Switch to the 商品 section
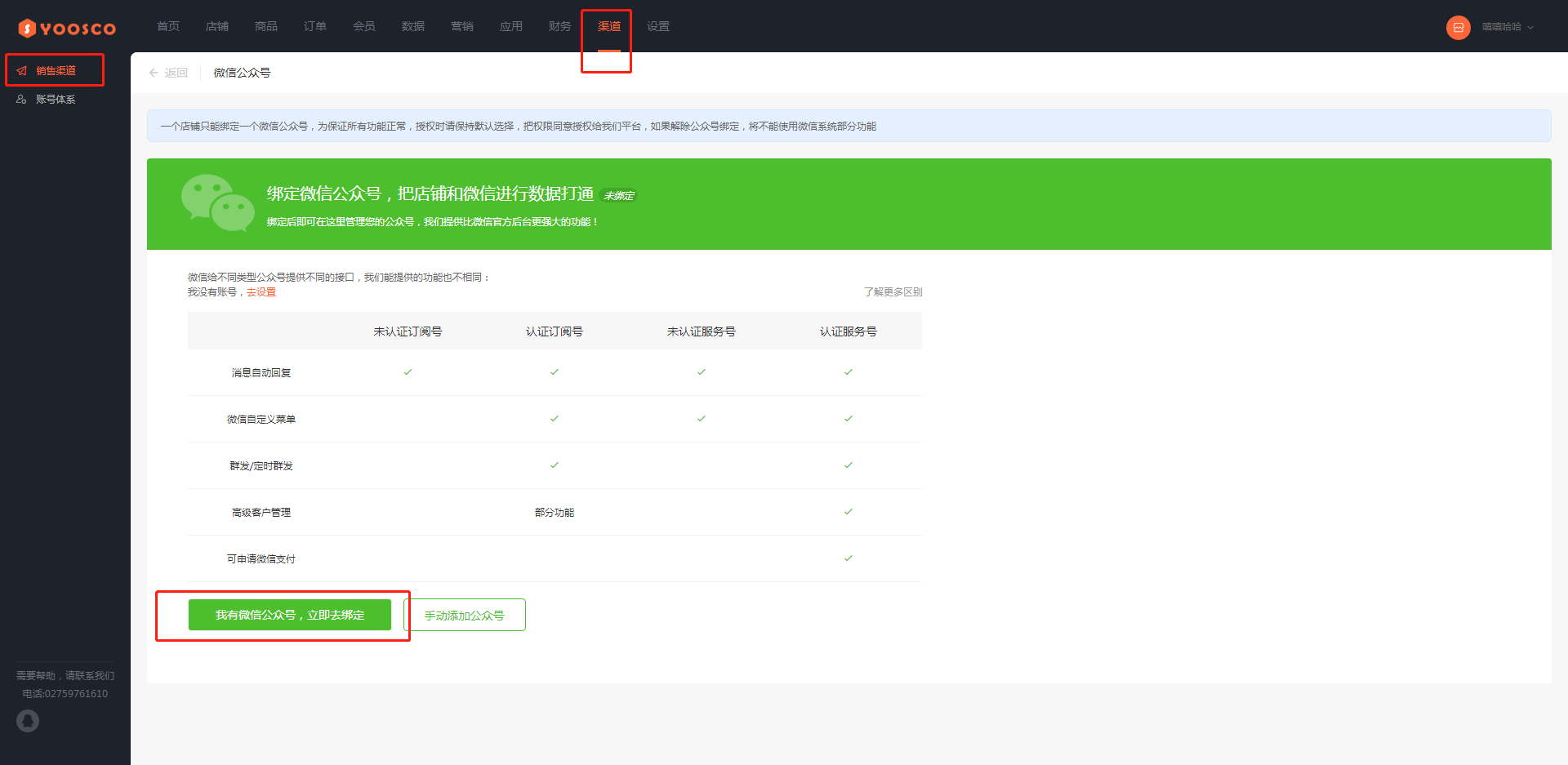1568x765 pixels. point(266,26)
